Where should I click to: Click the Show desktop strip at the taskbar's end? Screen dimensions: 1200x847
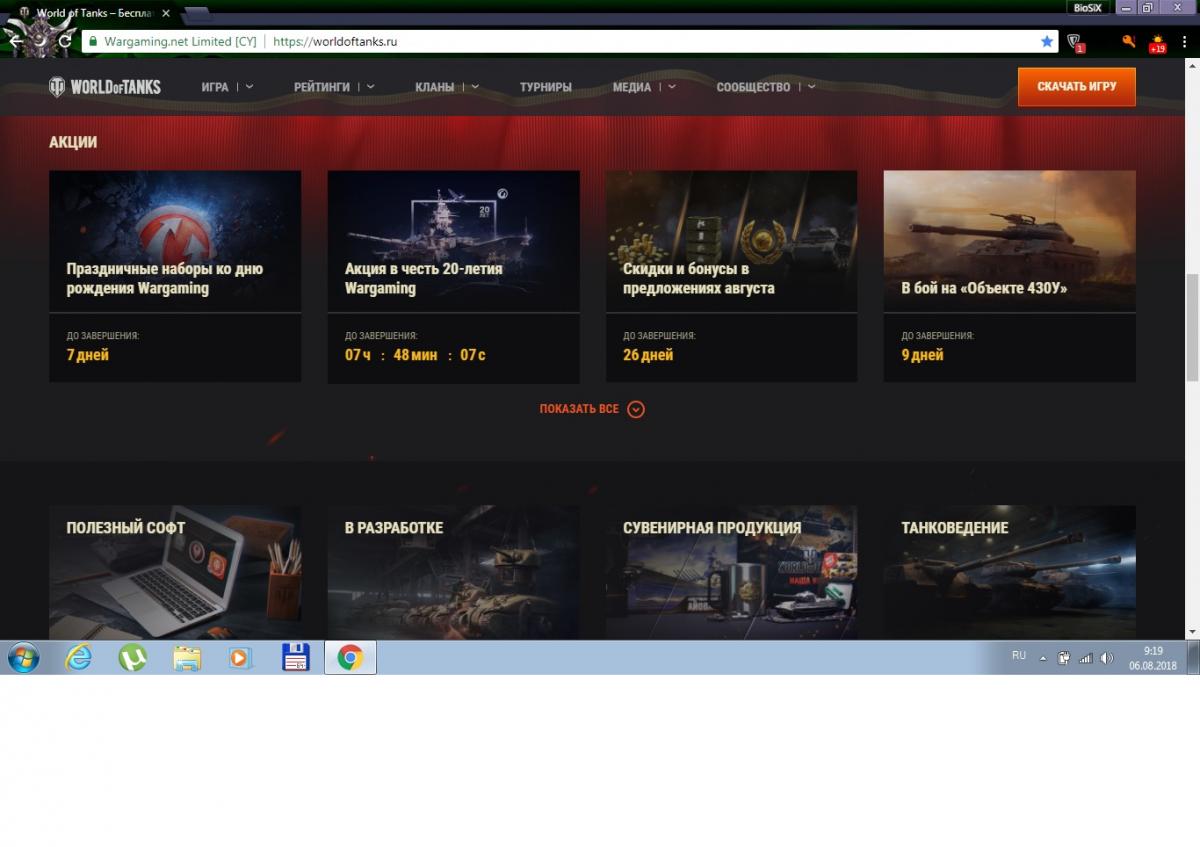coord(1193,657)
